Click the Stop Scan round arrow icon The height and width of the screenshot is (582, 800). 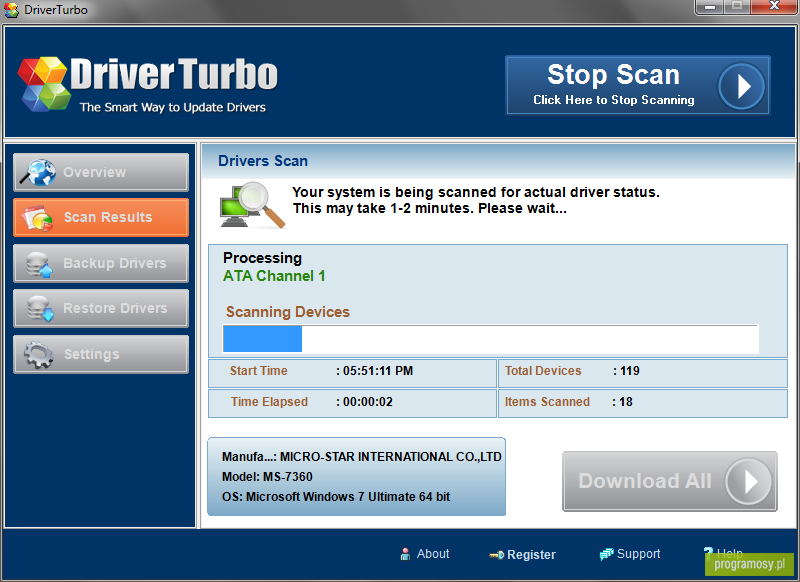click(x=741, y=86)
